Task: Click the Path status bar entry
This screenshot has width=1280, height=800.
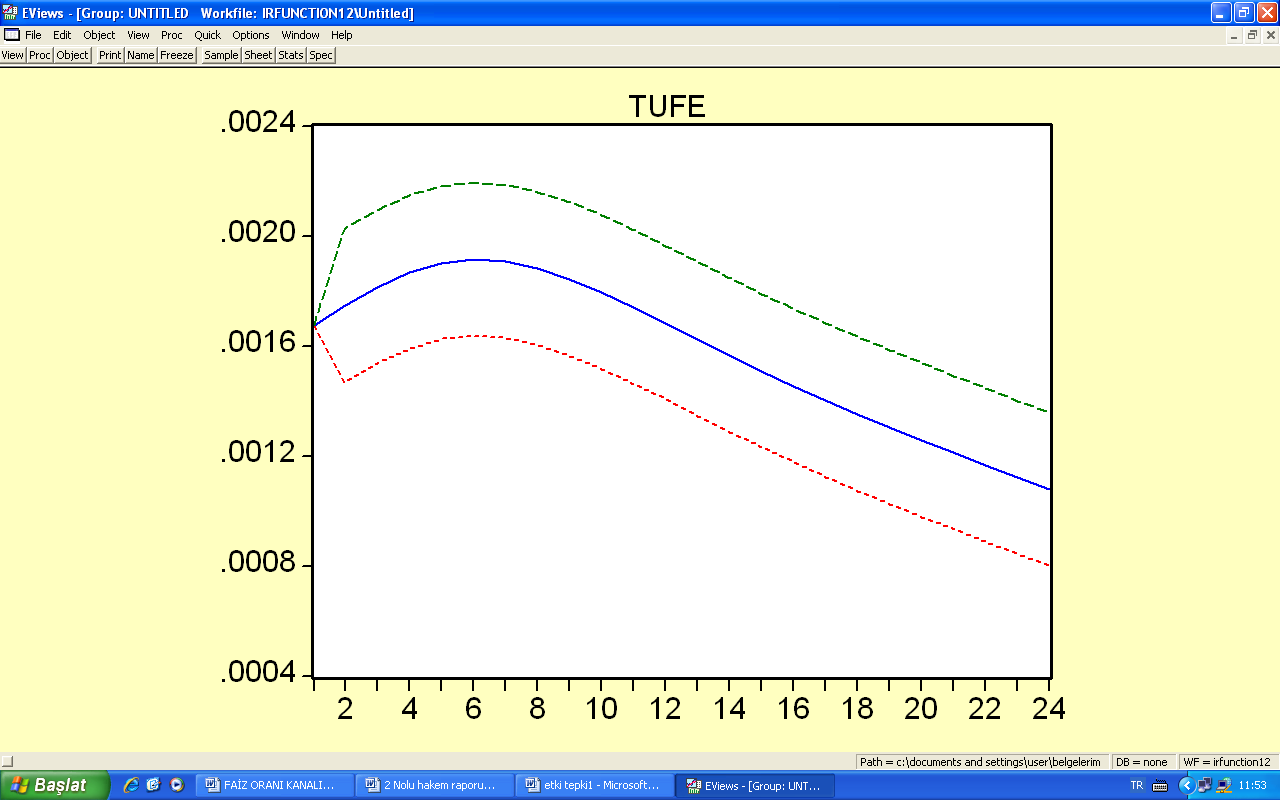Action: pos(981,762)
